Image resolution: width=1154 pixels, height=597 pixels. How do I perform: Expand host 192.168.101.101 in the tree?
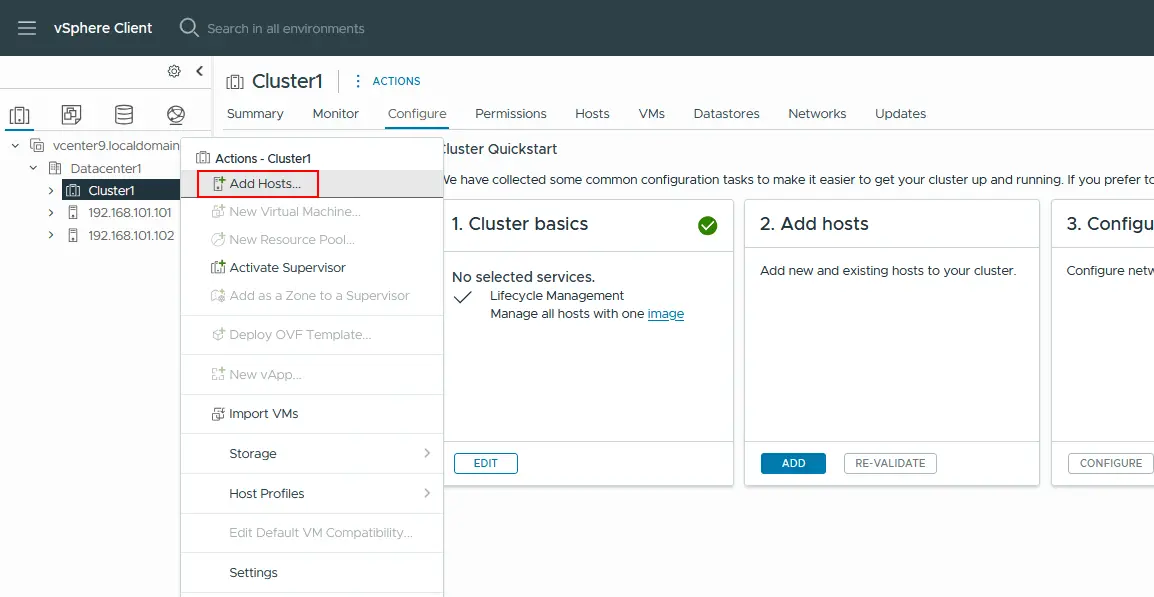click(x=49, y=211)
